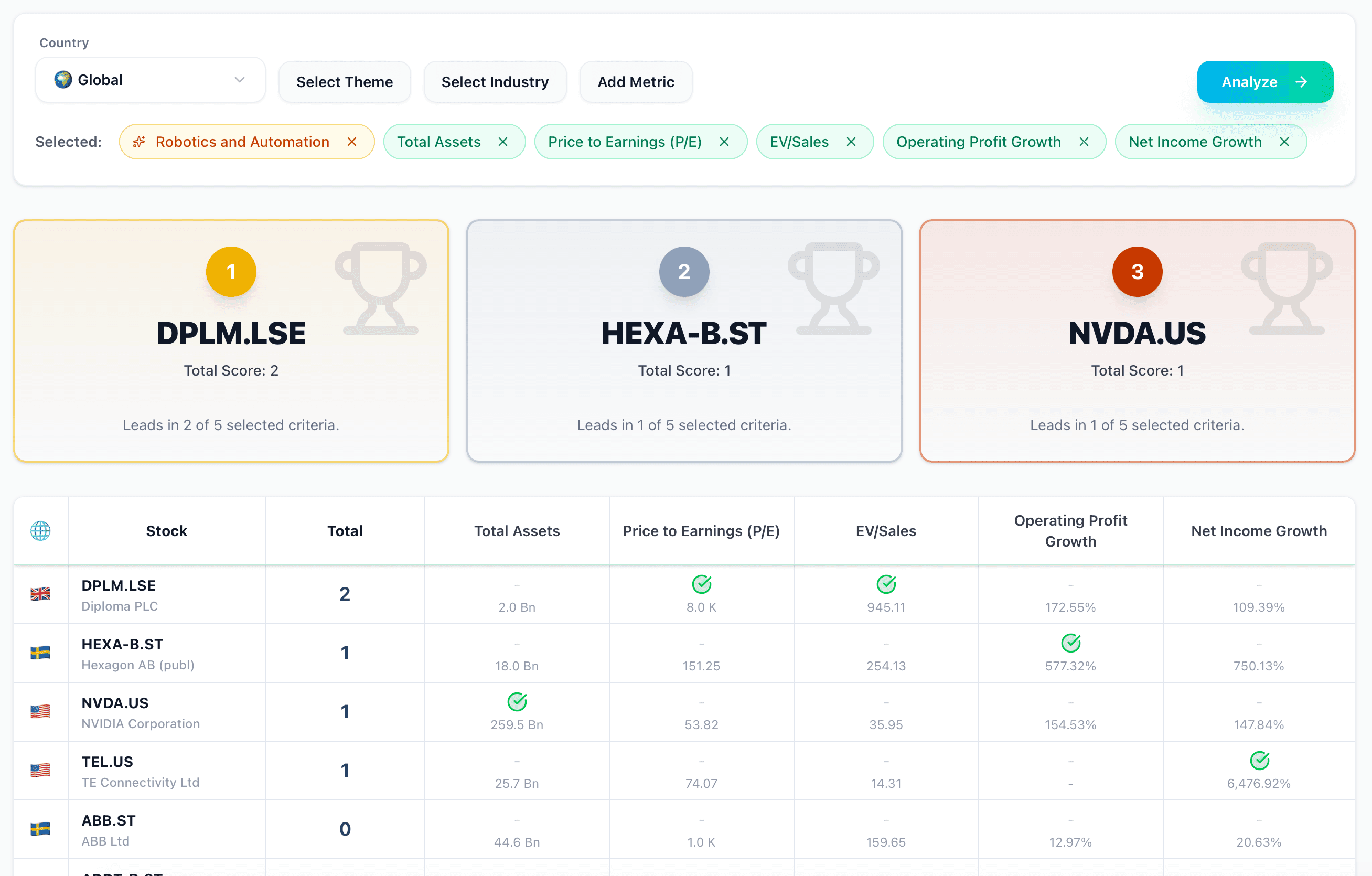Screen dimensions: 1372x876
Task: Click the Add Metric button
Action: tap(636, 82)
